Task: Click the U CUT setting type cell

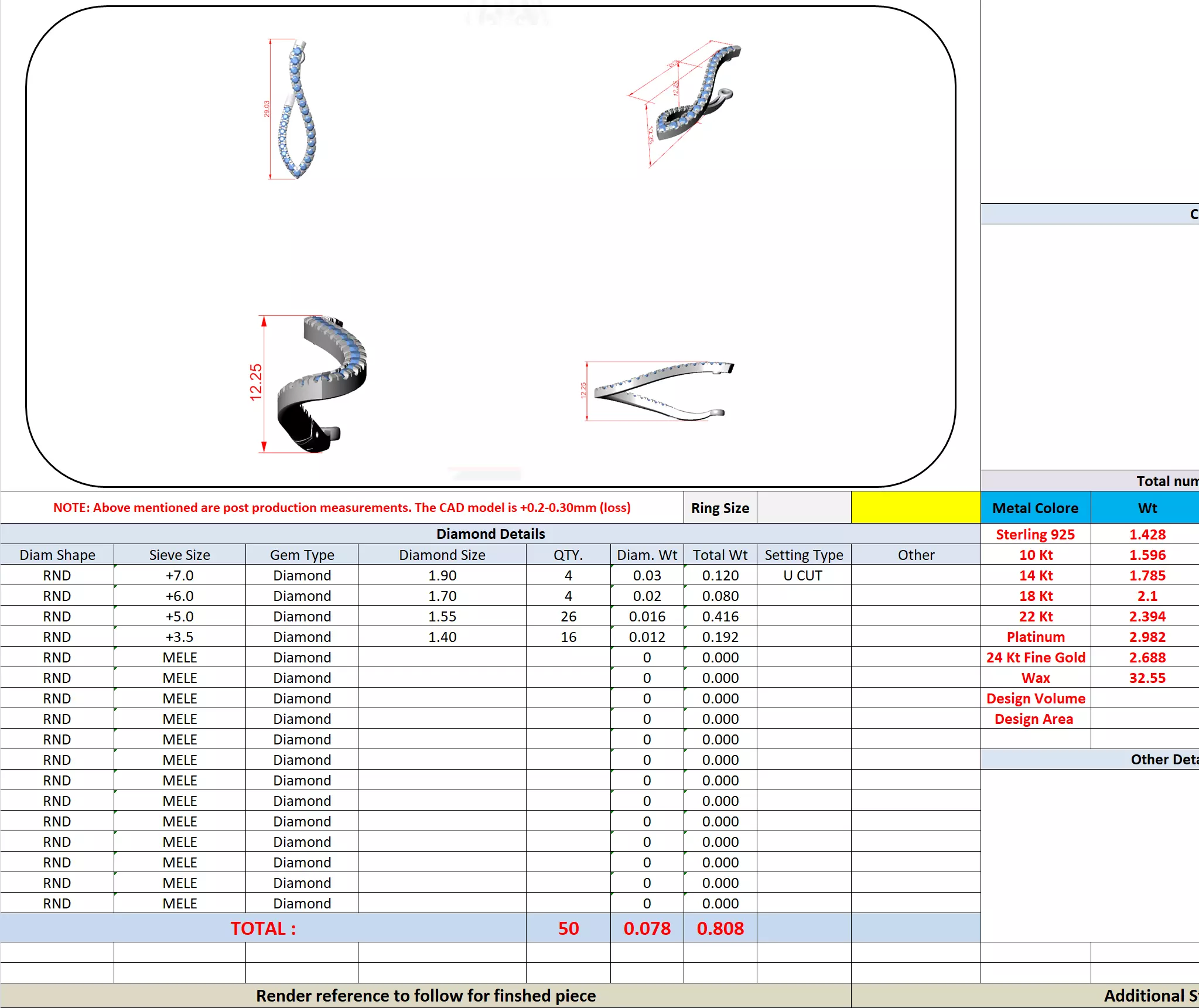Action: (x=803, y=575)
